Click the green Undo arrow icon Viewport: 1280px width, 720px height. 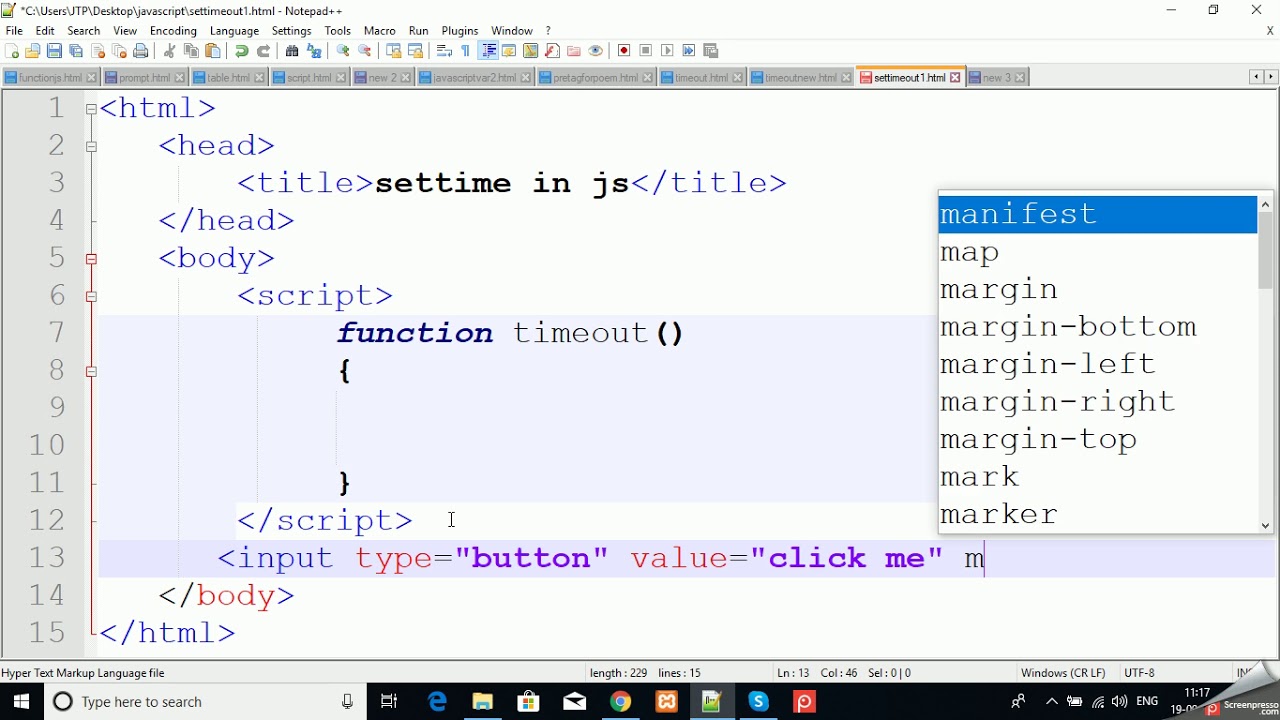point(242,51)
